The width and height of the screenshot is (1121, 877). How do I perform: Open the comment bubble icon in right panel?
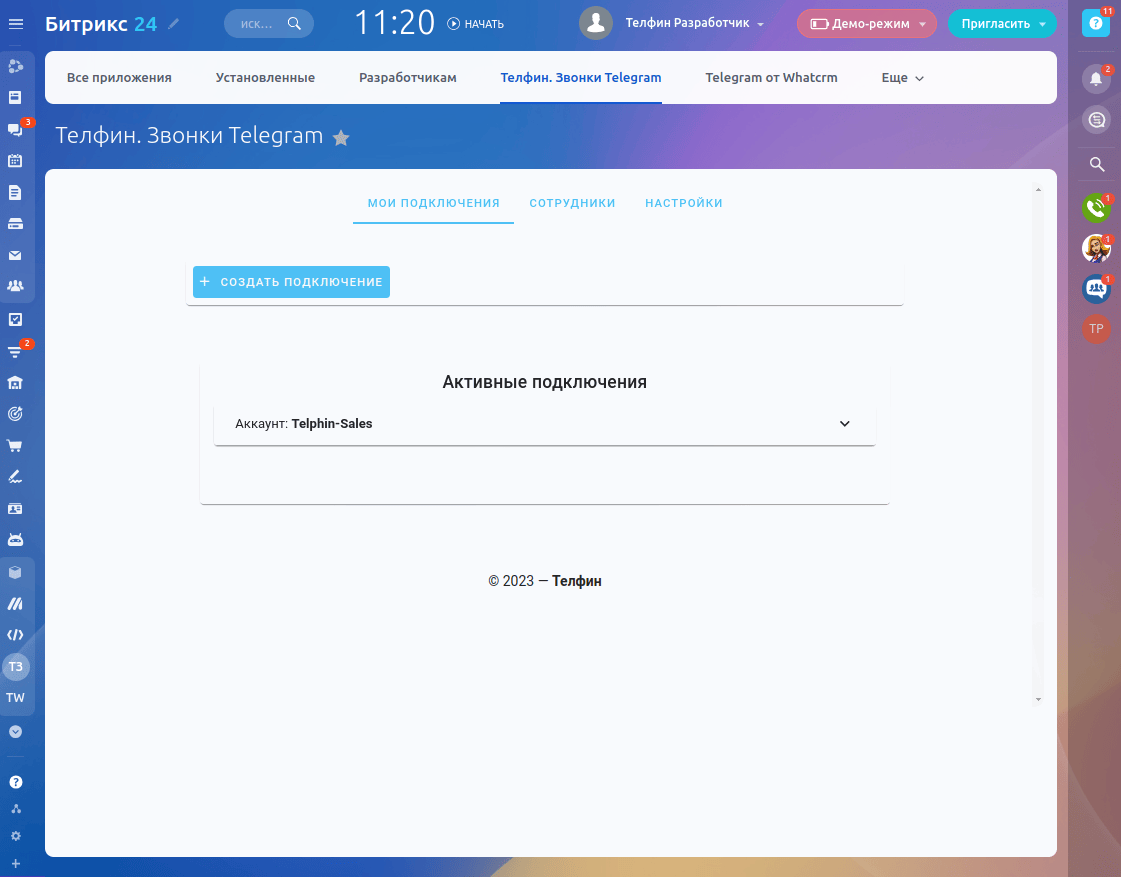pos(1096,119)
